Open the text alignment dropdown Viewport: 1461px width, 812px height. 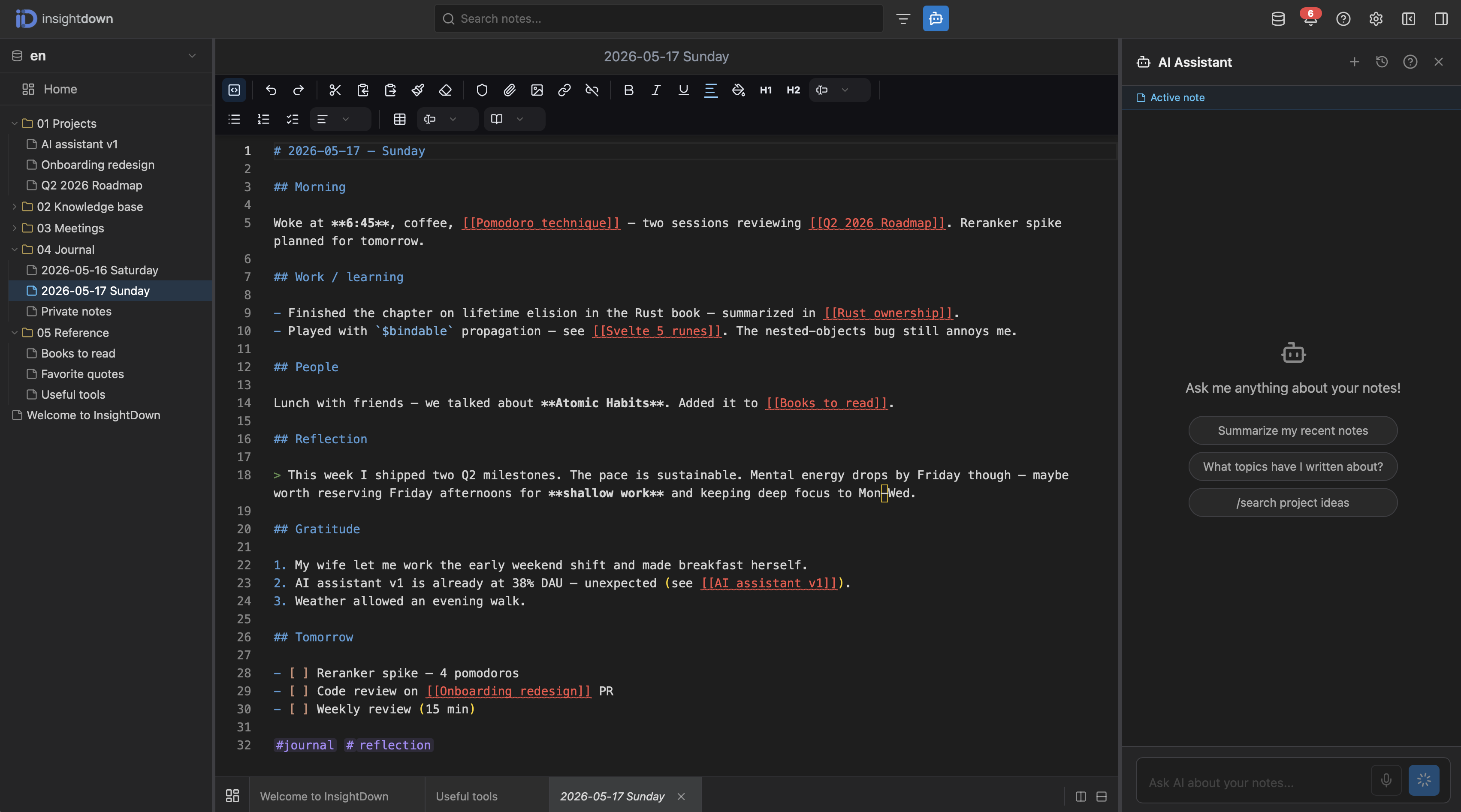(x=340, y=119)
